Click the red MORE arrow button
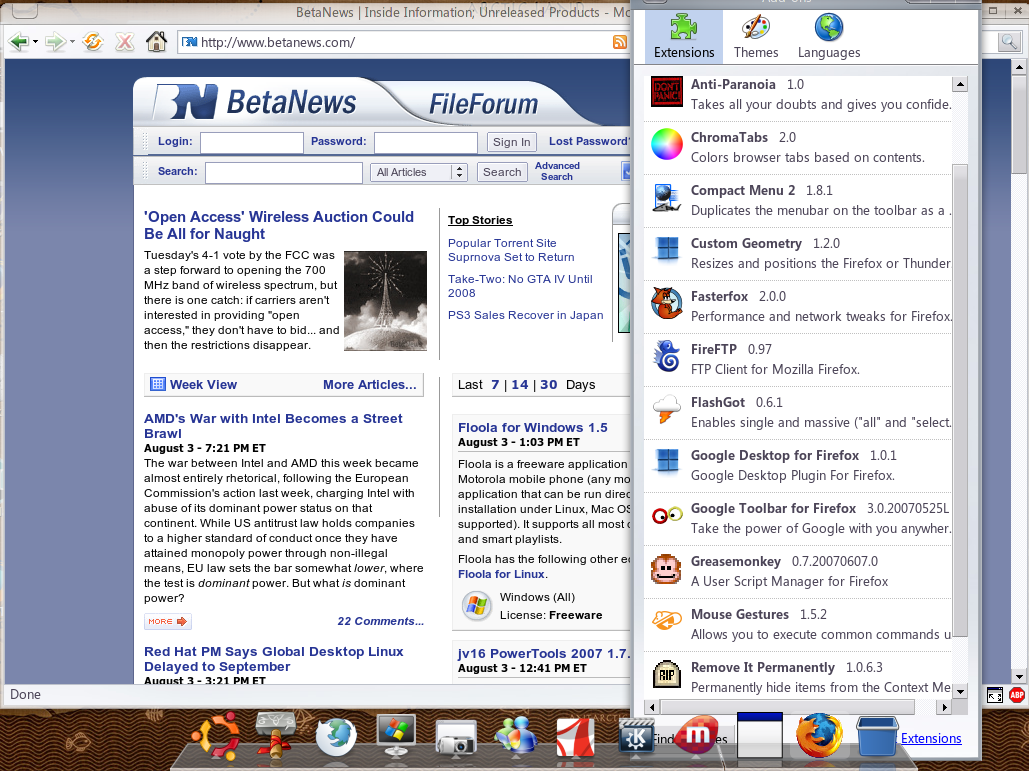This screenshot has height=771, width=1029. click(x=168, y=621)
